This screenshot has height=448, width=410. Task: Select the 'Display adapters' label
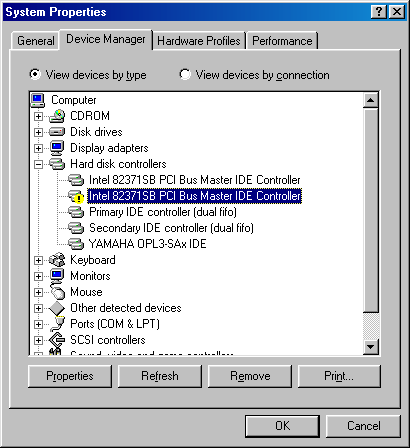109,148
